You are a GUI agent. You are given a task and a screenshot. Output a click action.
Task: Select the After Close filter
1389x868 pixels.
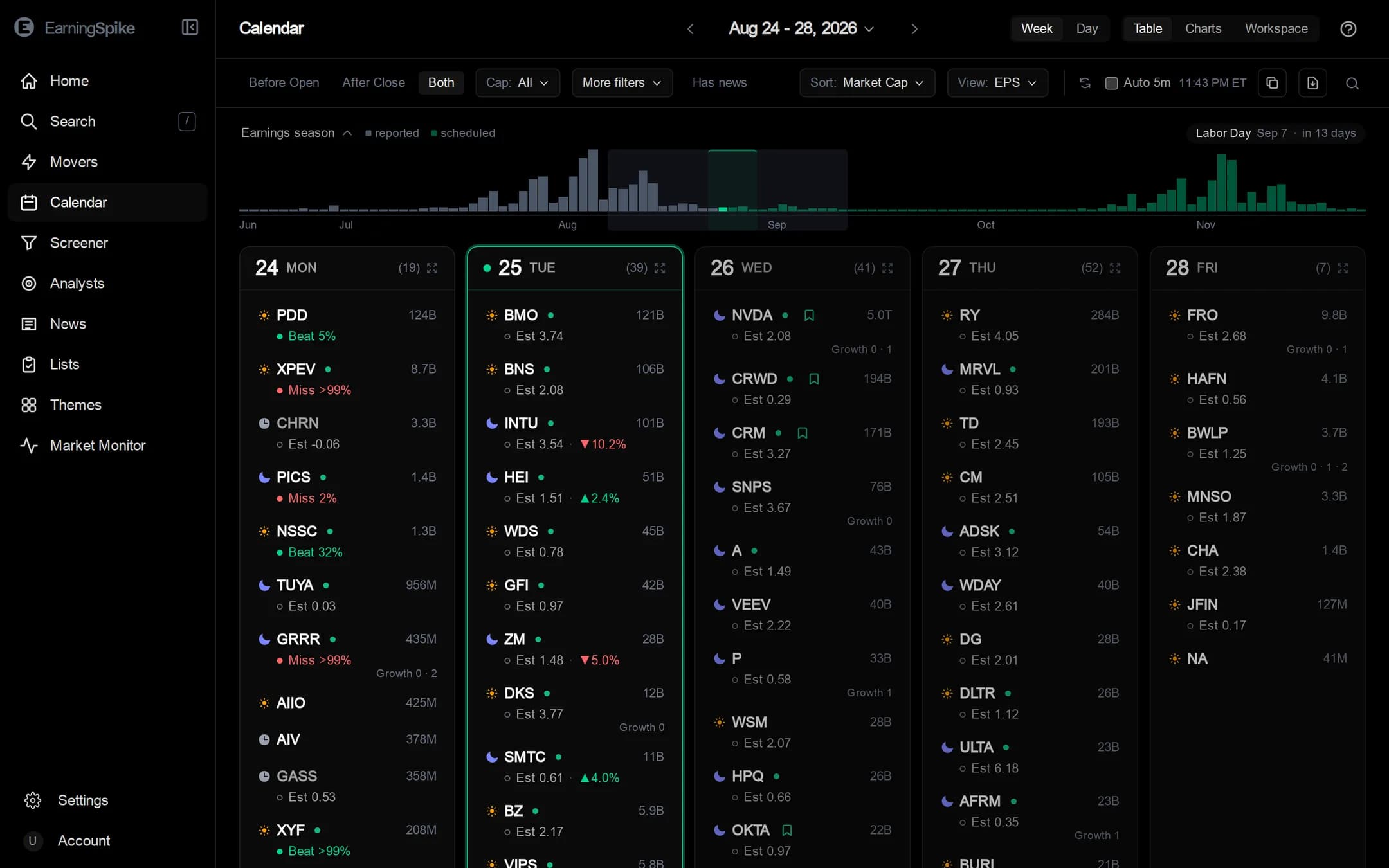tap(374, 83)
